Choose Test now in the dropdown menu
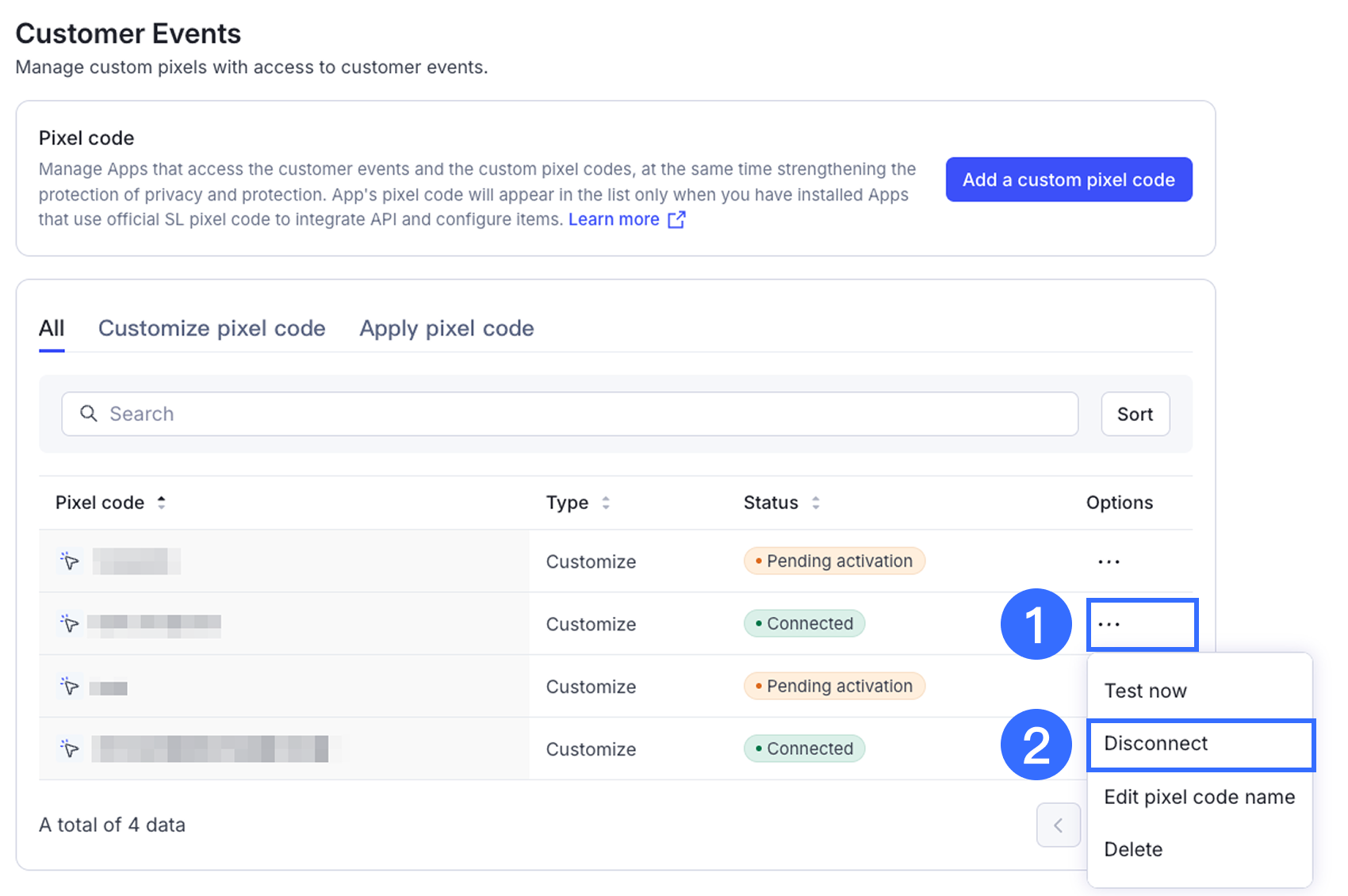The height and width of the screenshot is (896, 1348). [1145, 691]
